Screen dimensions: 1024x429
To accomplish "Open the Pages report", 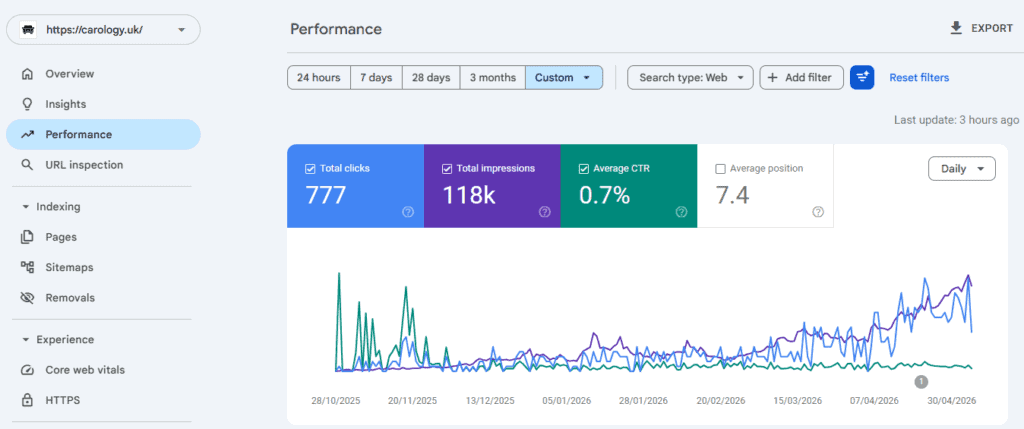I will tap(103, 237).
